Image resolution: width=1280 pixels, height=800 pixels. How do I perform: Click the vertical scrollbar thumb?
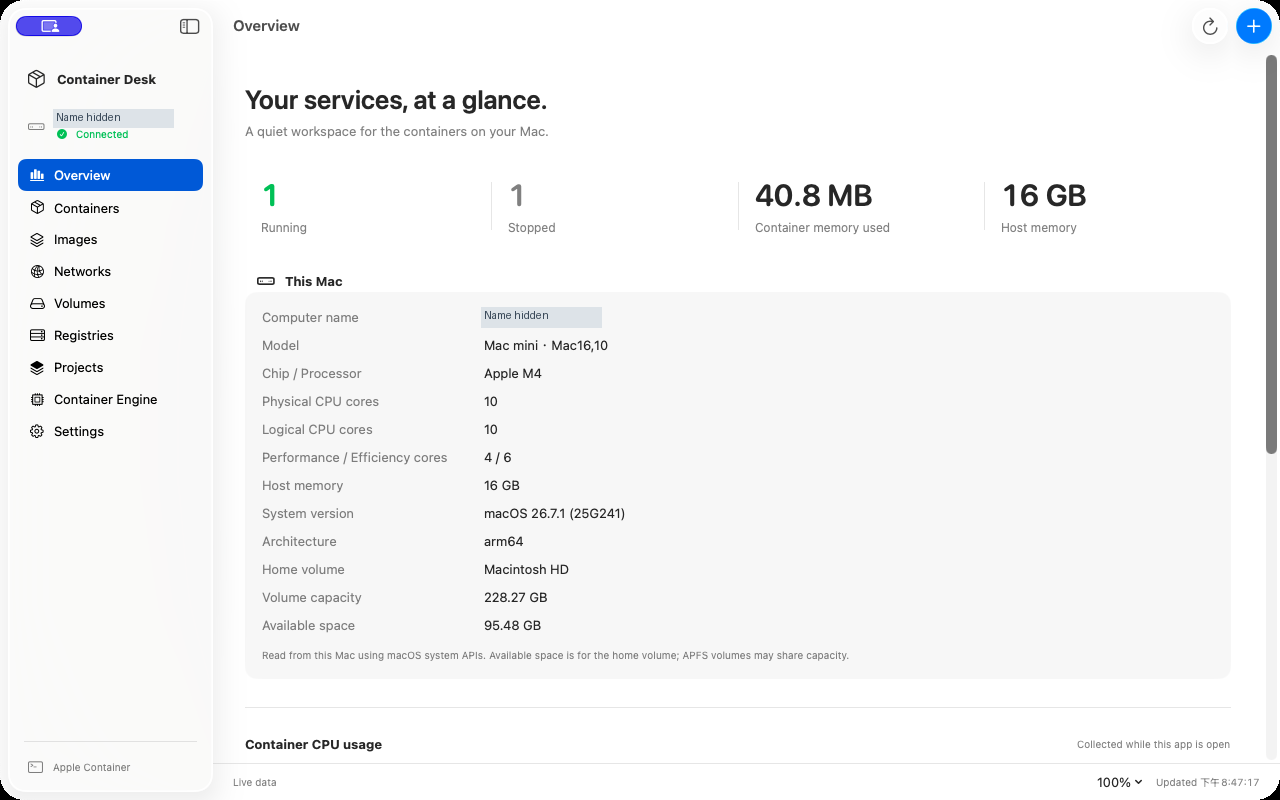coord(1271,254)
